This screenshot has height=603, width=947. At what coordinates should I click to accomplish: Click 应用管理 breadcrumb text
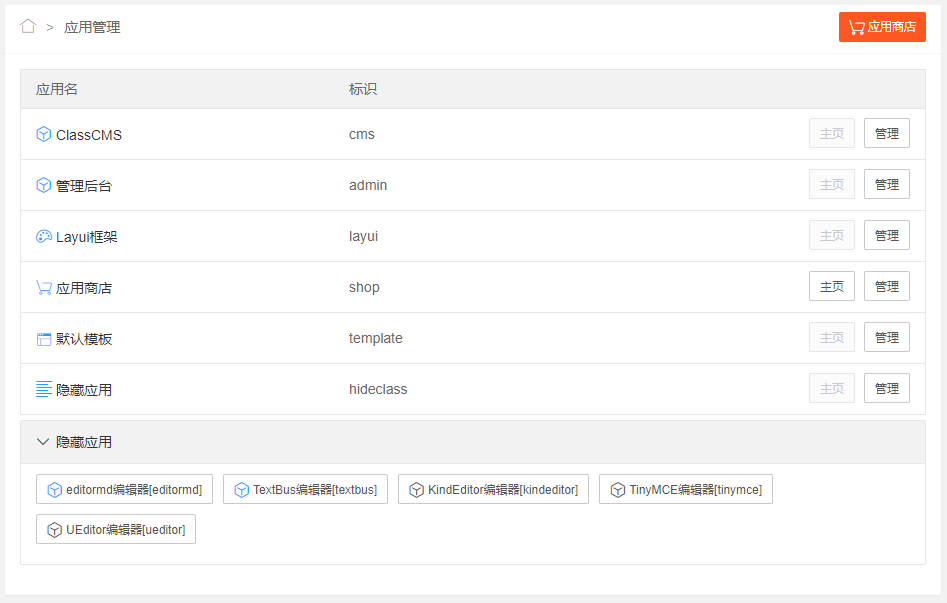click(92, 27)
